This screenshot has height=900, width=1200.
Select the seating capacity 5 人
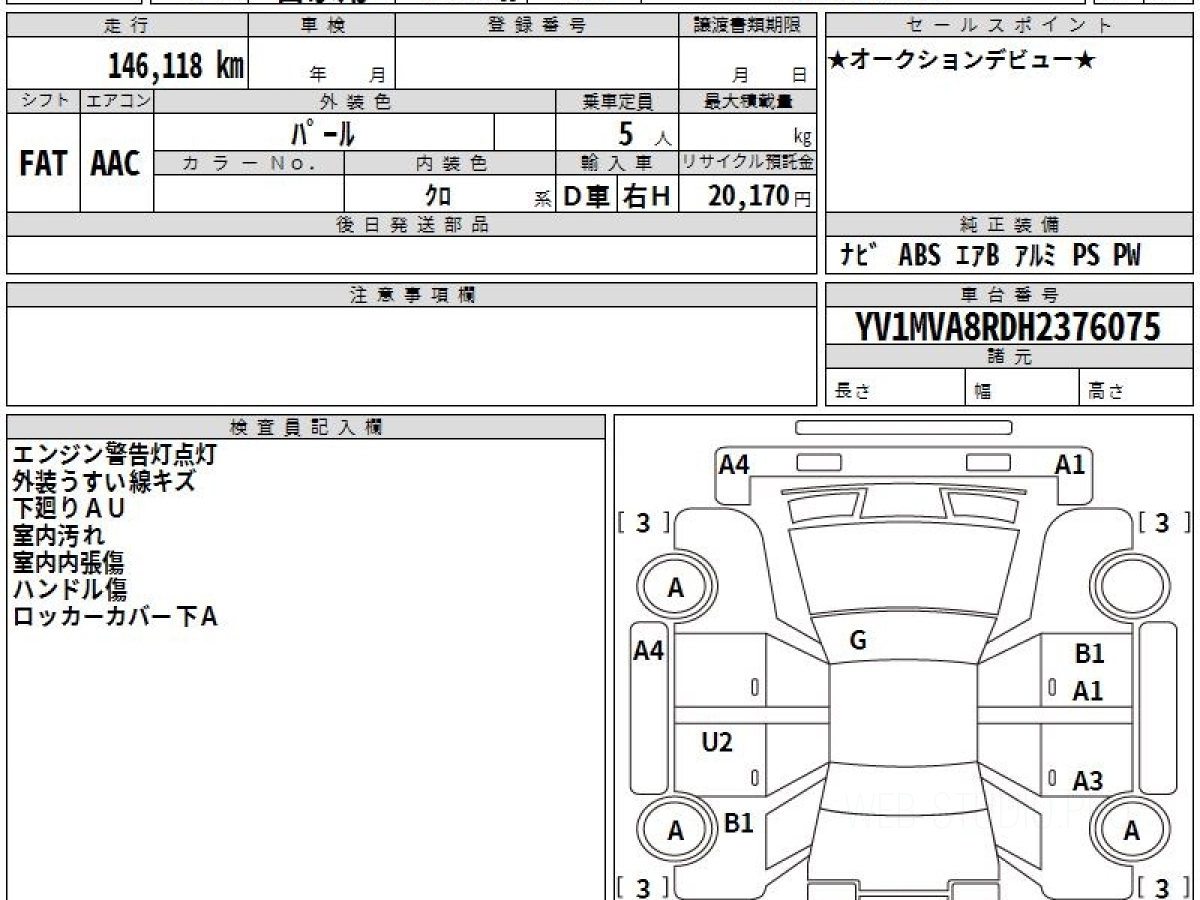click(643, 134)
